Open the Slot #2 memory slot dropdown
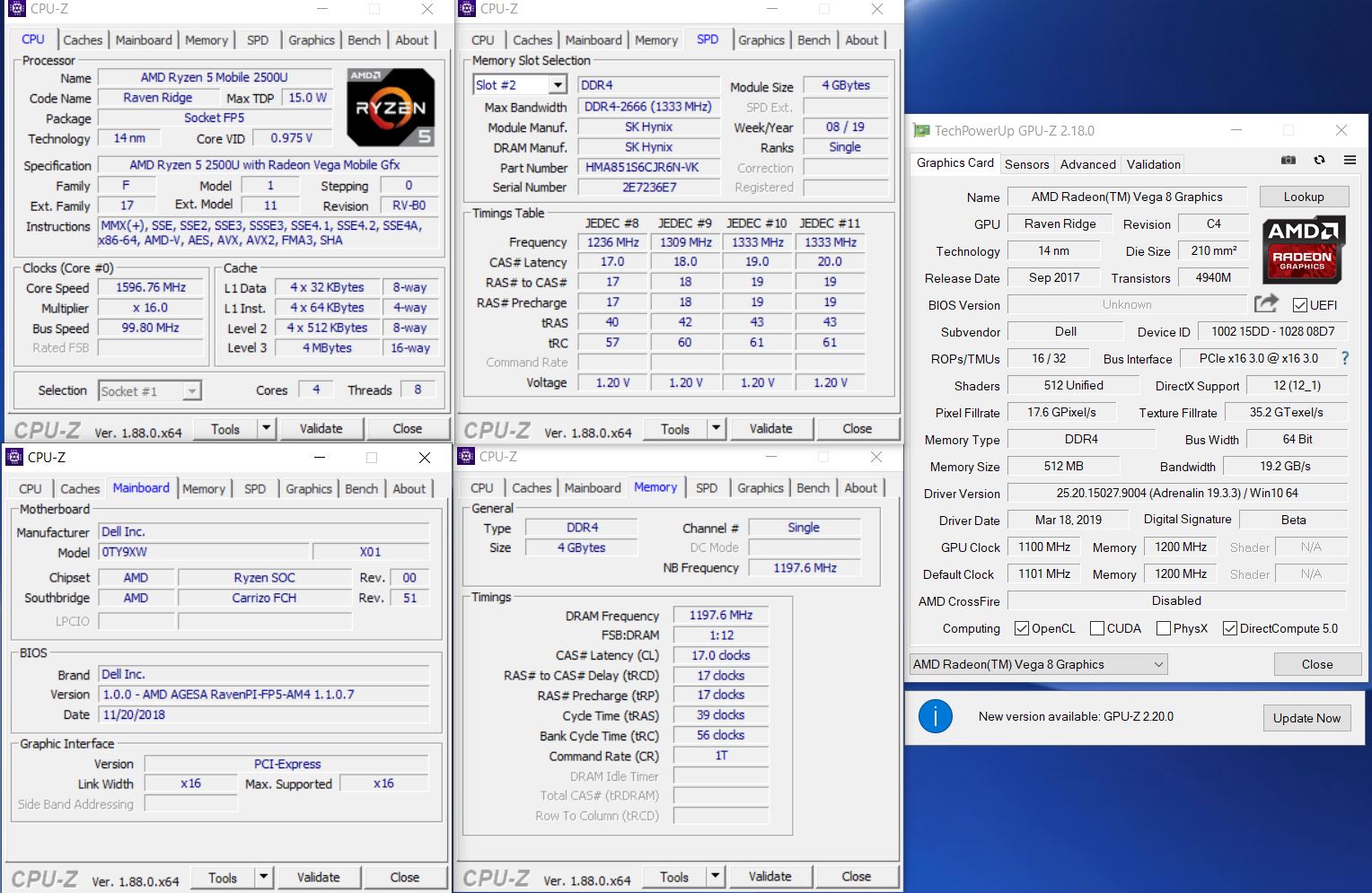The width and height of the screenshot is (1372, 893). (558, 84)
